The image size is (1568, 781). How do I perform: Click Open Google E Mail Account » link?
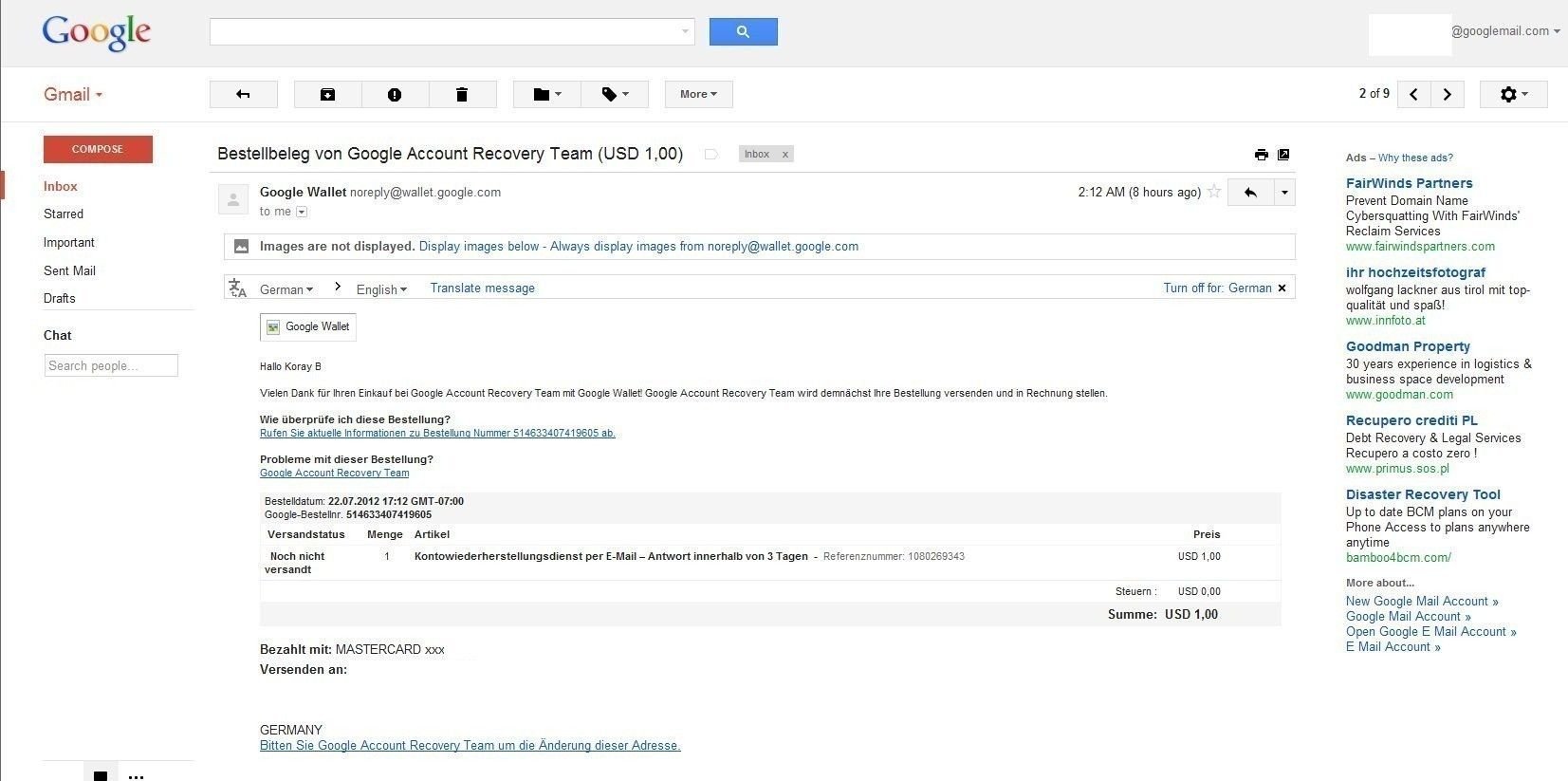tap(1430, 631)
